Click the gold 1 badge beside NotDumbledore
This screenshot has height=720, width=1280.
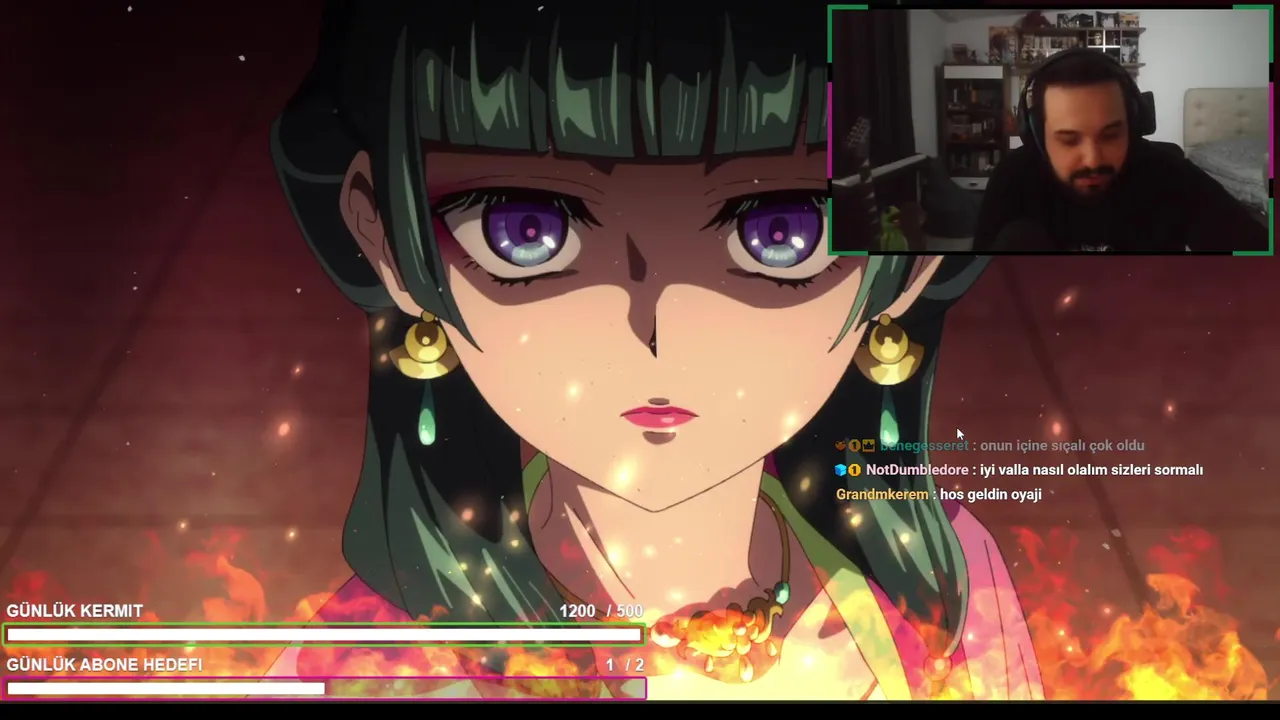pyautogui.click(x=855, y=470)
